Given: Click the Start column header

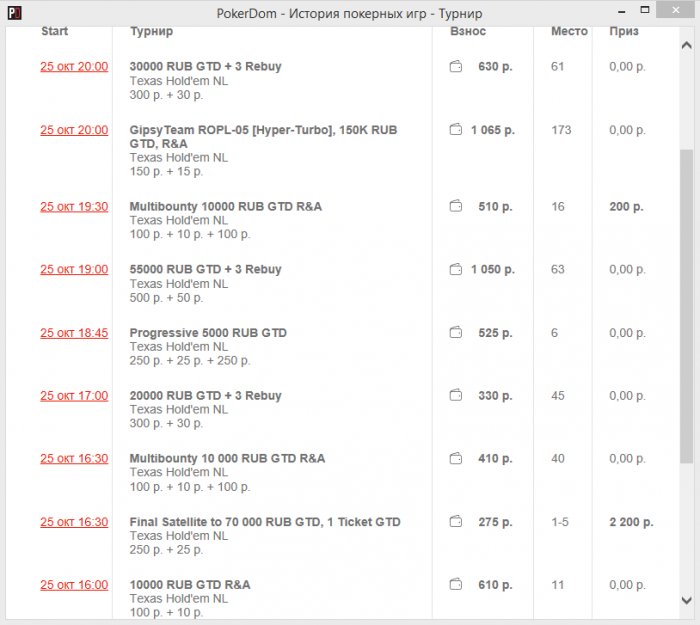Looking at the screenshot, I should [54, 31].
